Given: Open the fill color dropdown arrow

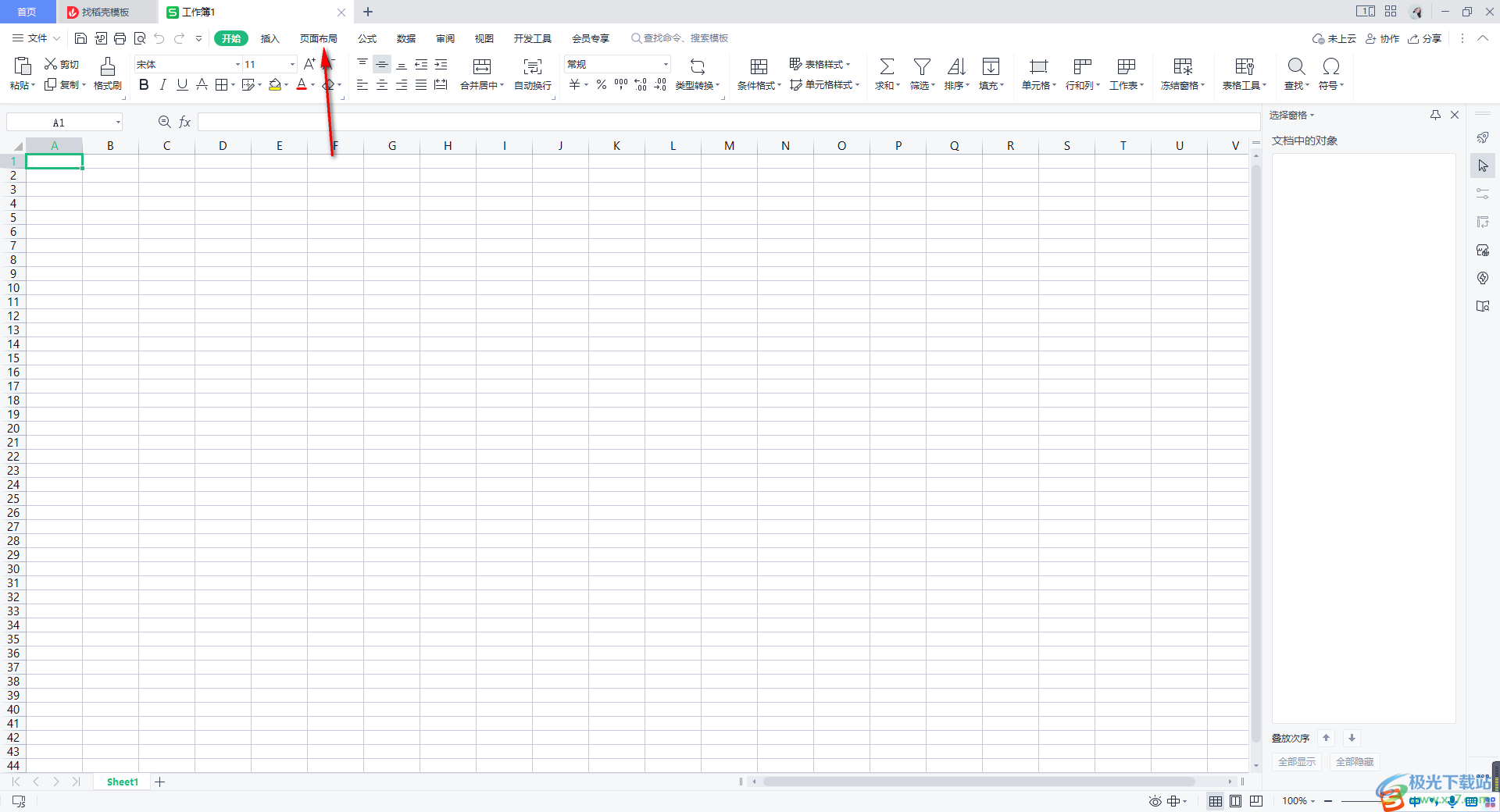Looking at the screenshot, I should pos(287,85).
